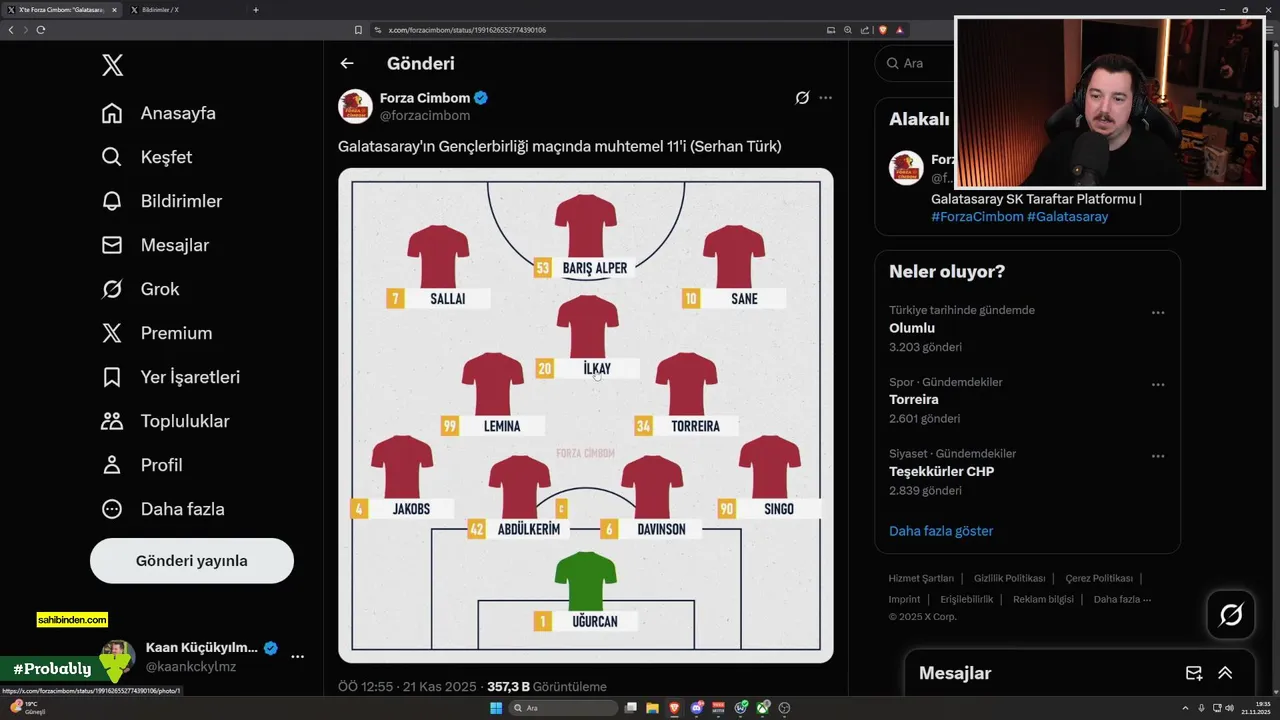Expand the Daha fazla sidebar menu
Screen dimensions: 1280x720
click(163, 509)
